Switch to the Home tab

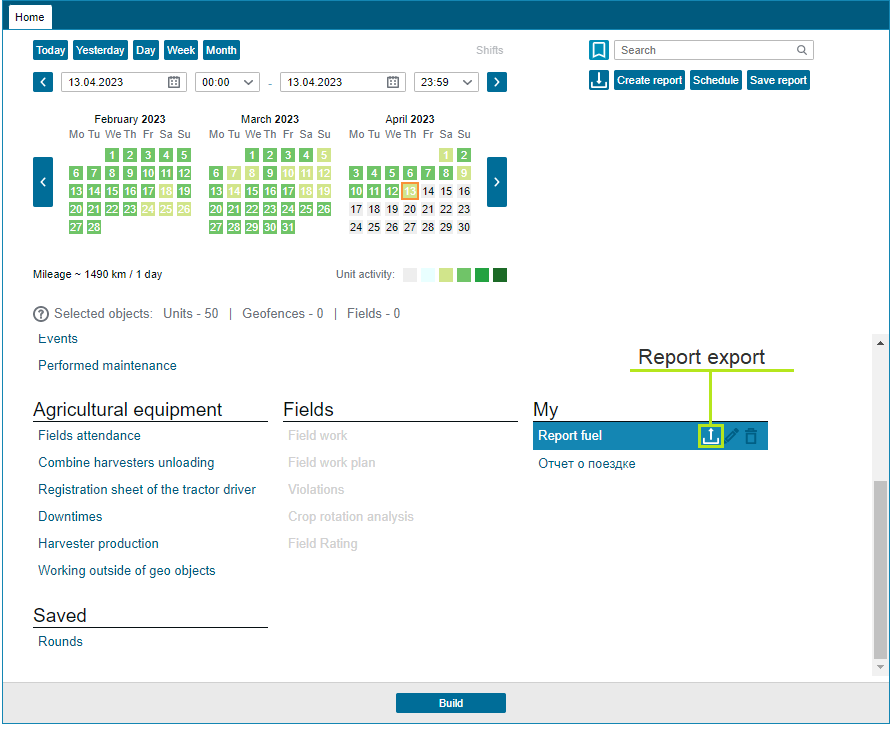coord(30,17)
